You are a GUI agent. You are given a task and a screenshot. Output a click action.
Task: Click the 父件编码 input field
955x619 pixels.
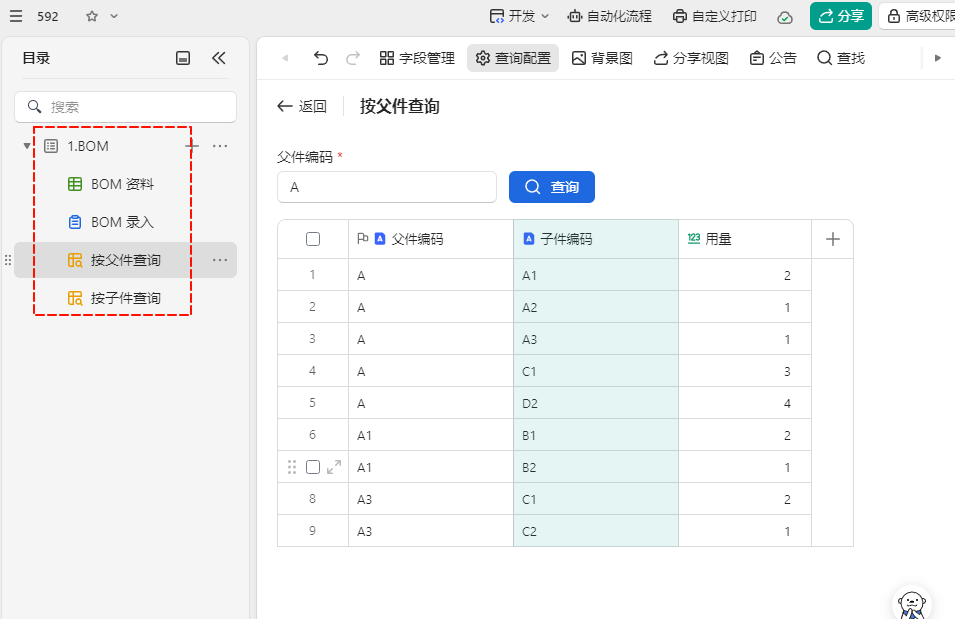tap(387, 187)
